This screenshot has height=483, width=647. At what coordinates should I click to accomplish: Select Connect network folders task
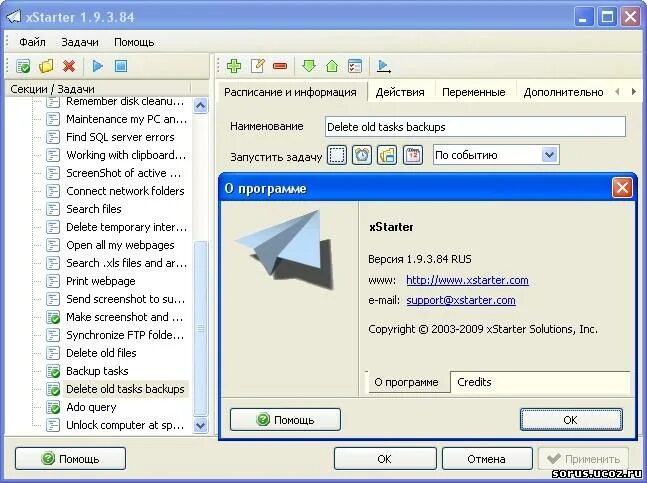[x=125, y=191]
